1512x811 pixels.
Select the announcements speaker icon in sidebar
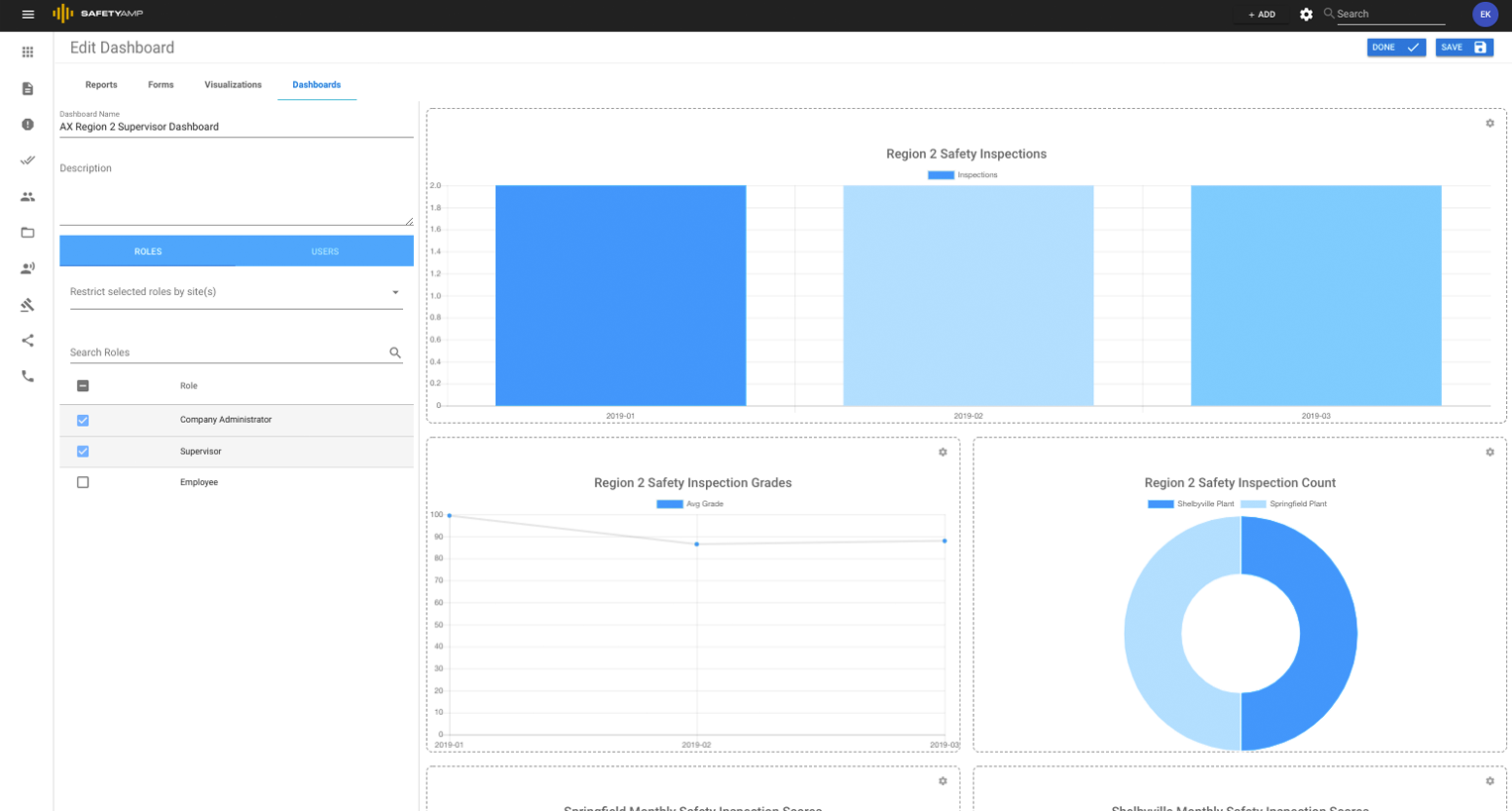(27, 267)
